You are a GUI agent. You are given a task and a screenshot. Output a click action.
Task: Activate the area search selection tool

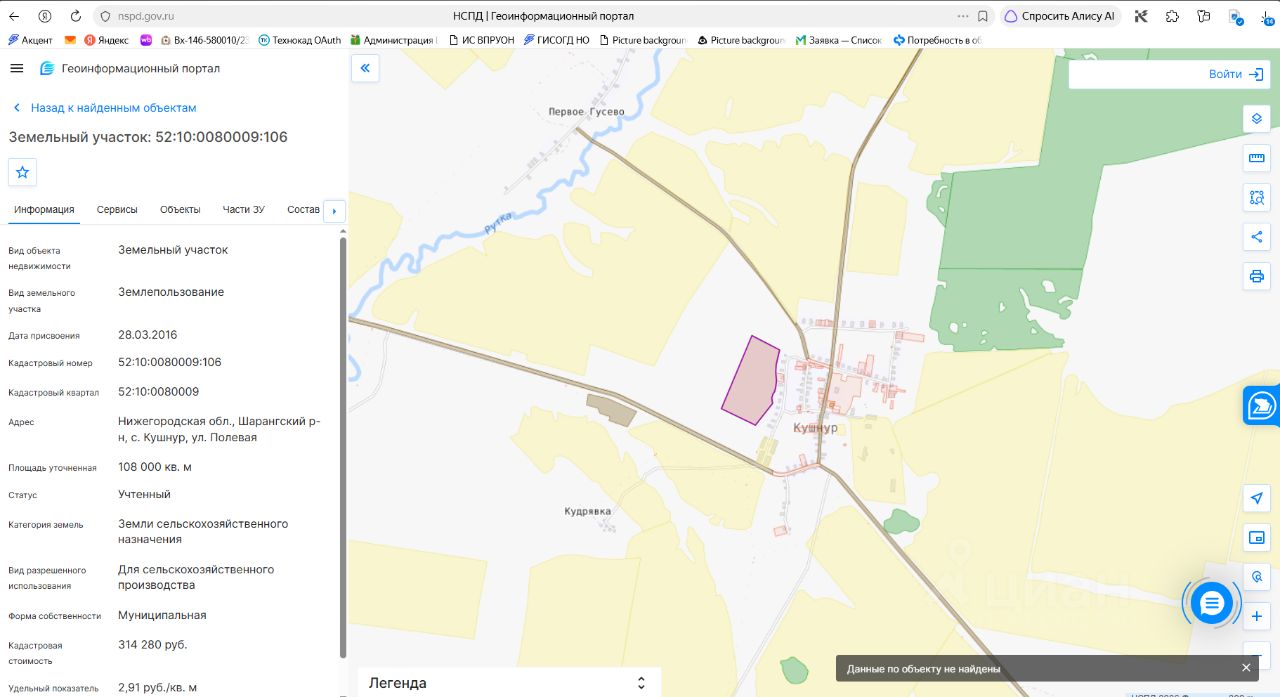[x=1256, y=197]
